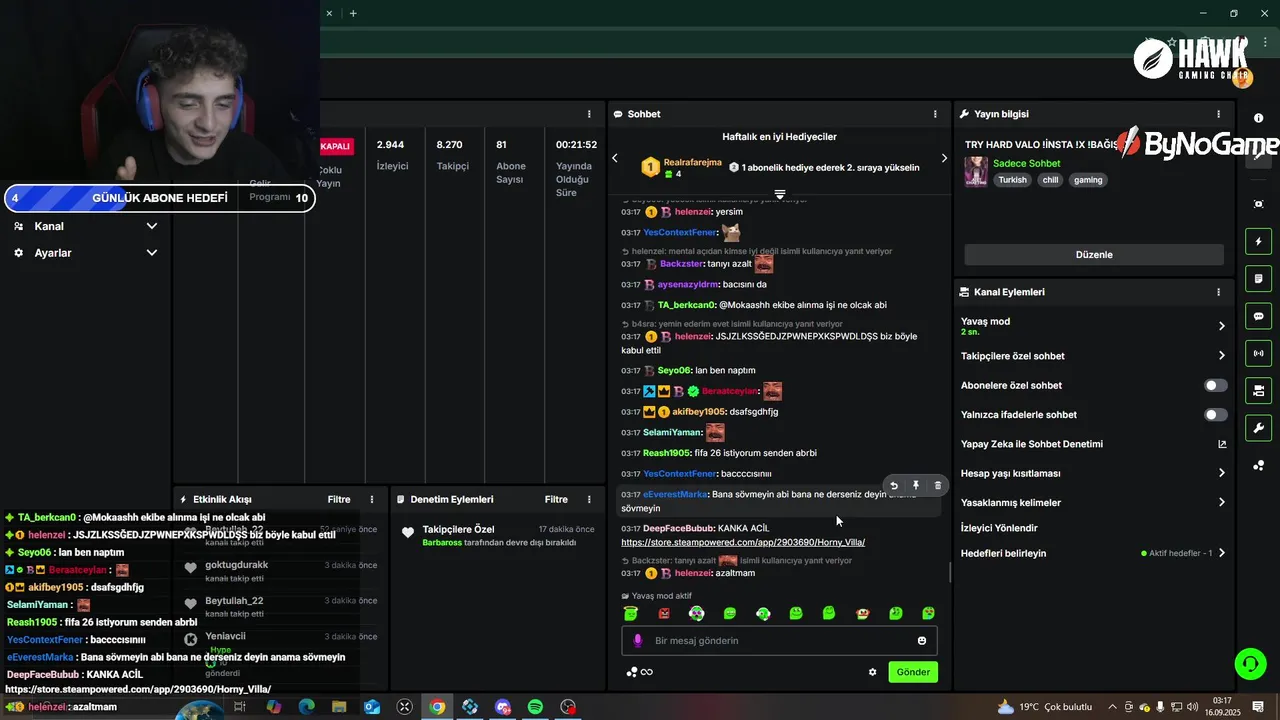This screenshot has height=720, width=1280.
Task: Click the green headset support button
Action: (1249, 663)
